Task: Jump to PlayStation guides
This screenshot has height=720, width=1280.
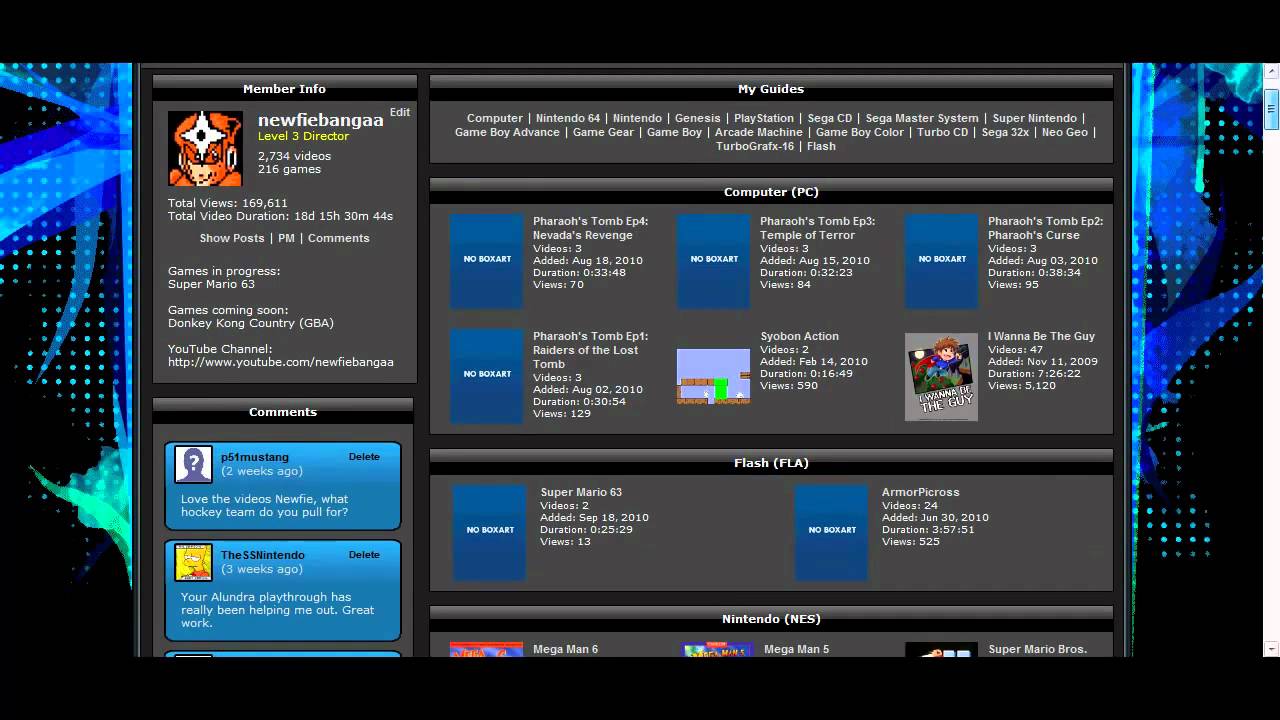Action: coord(764,118)
